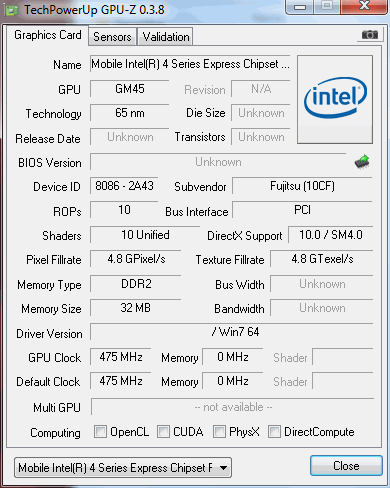Click the empty Shader field in GPU Clock row

(x=343, y=357)
